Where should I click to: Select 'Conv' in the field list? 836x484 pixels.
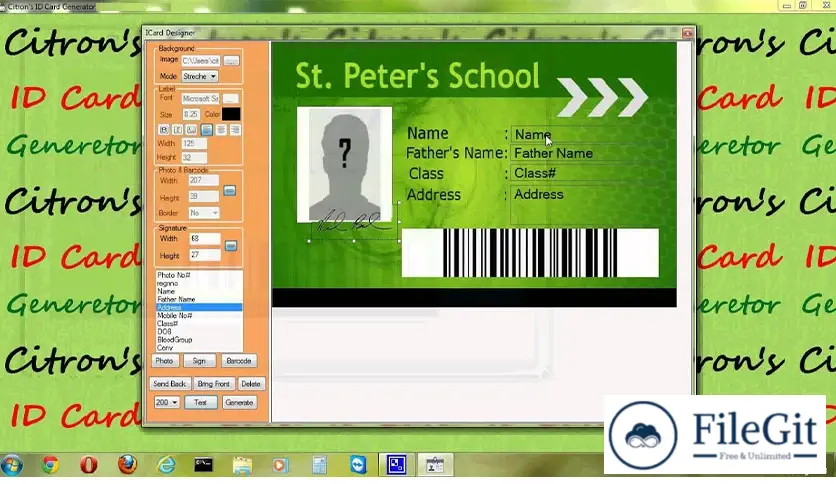tap(199, 348)
